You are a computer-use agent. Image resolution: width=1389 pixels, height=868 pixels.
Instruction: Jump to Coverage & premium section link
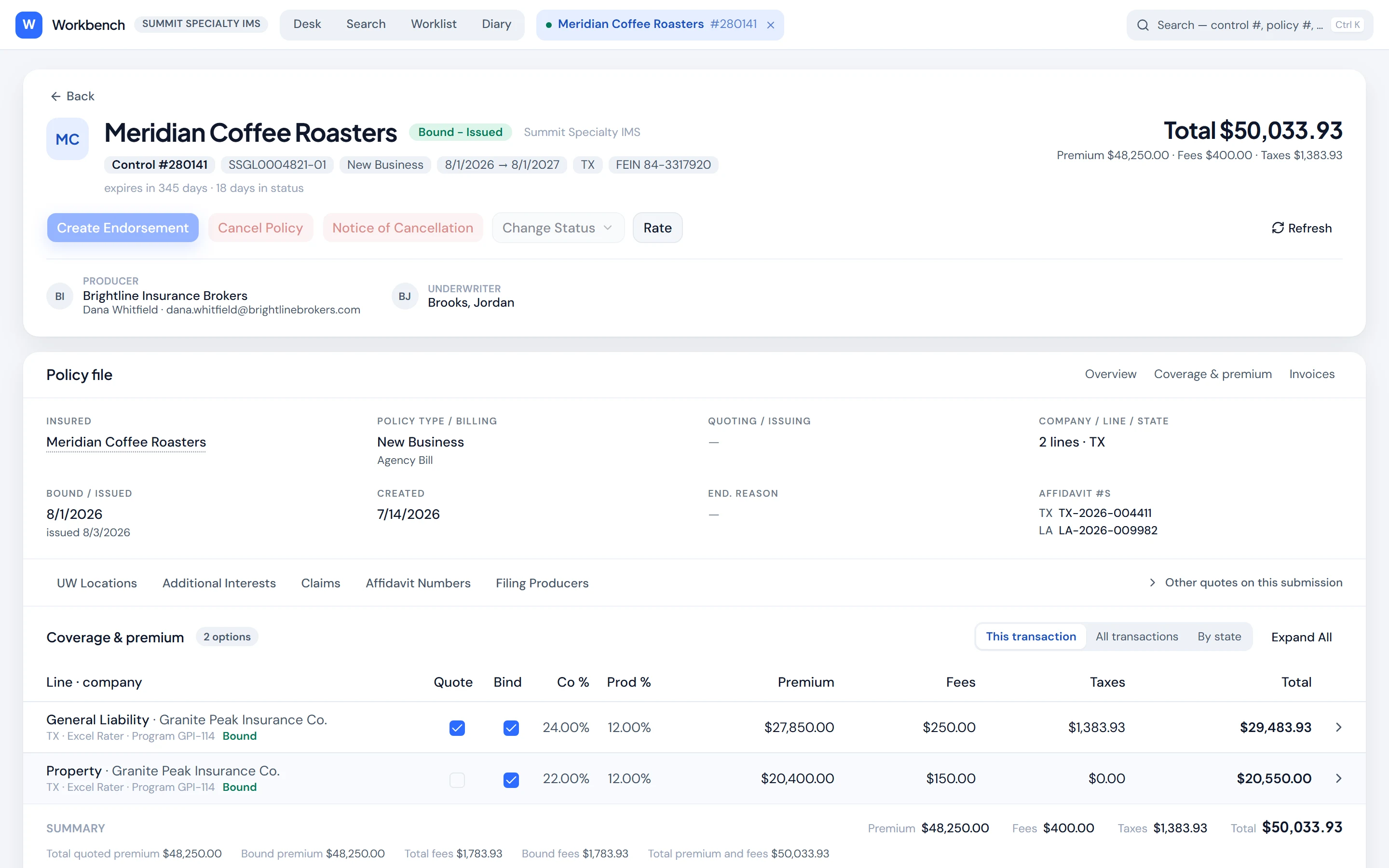pos(1212,374)
